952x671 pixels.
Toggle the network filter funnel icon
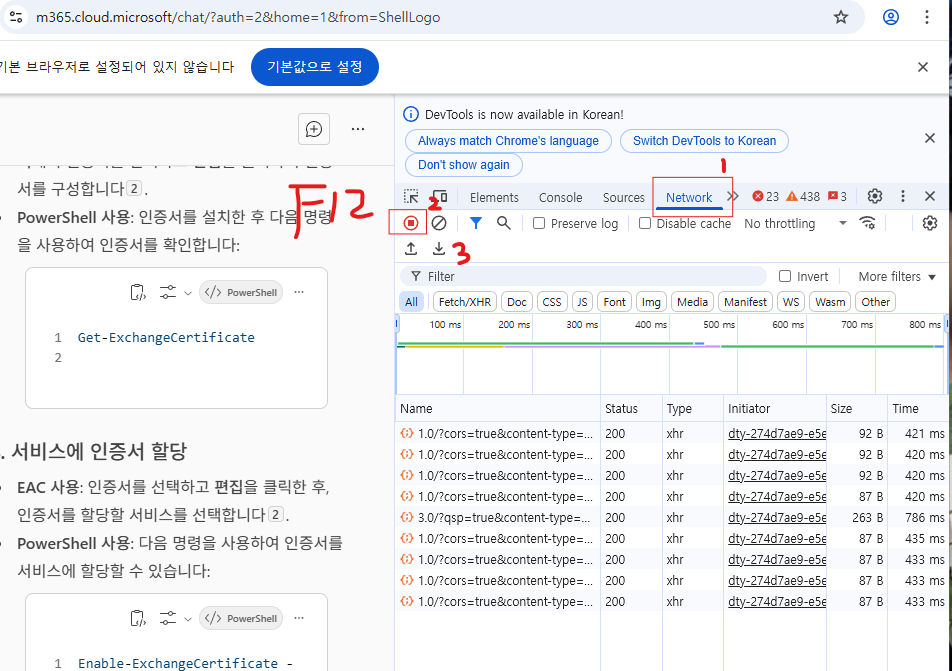pos(476,223)
